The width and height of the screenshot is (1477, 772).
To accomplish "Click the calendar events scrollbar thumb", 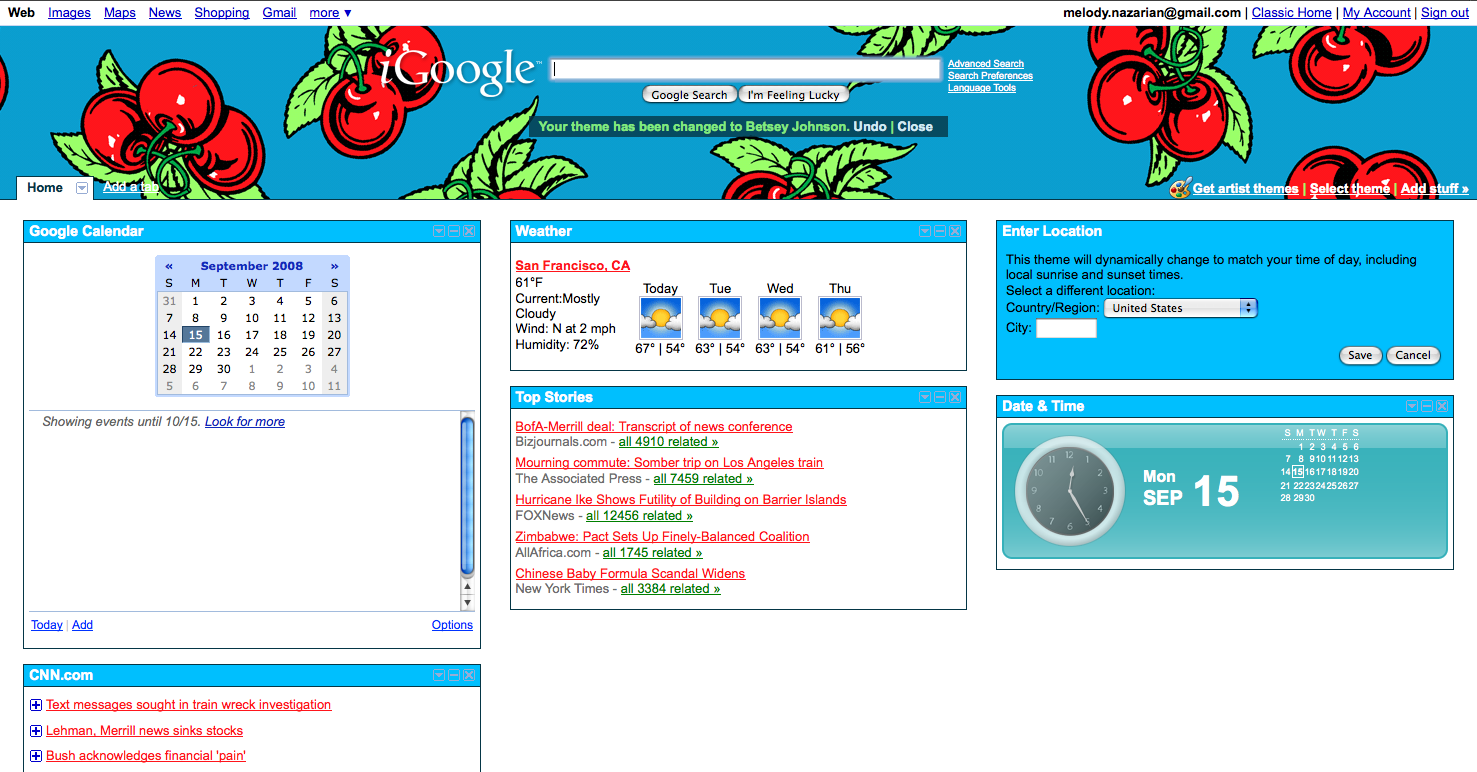I will [x=467, y=496].
